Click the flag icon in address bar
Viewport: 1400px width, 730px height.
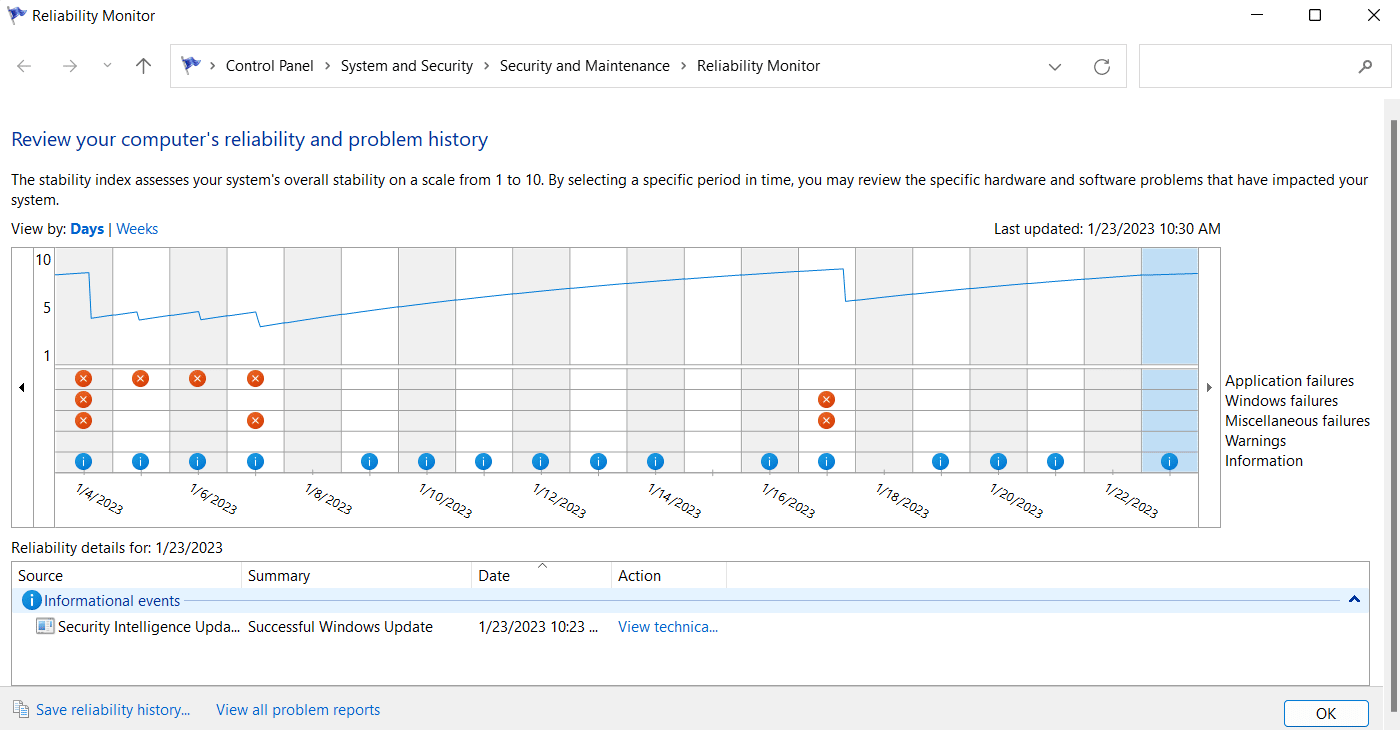click(190, 66)
